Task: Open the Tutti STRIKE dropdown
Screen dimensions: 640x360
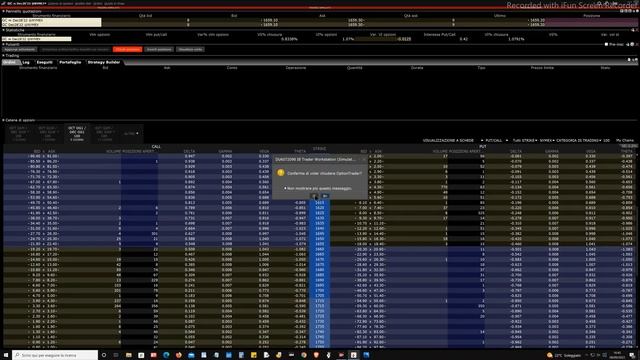Action: (x=524, y=140)
